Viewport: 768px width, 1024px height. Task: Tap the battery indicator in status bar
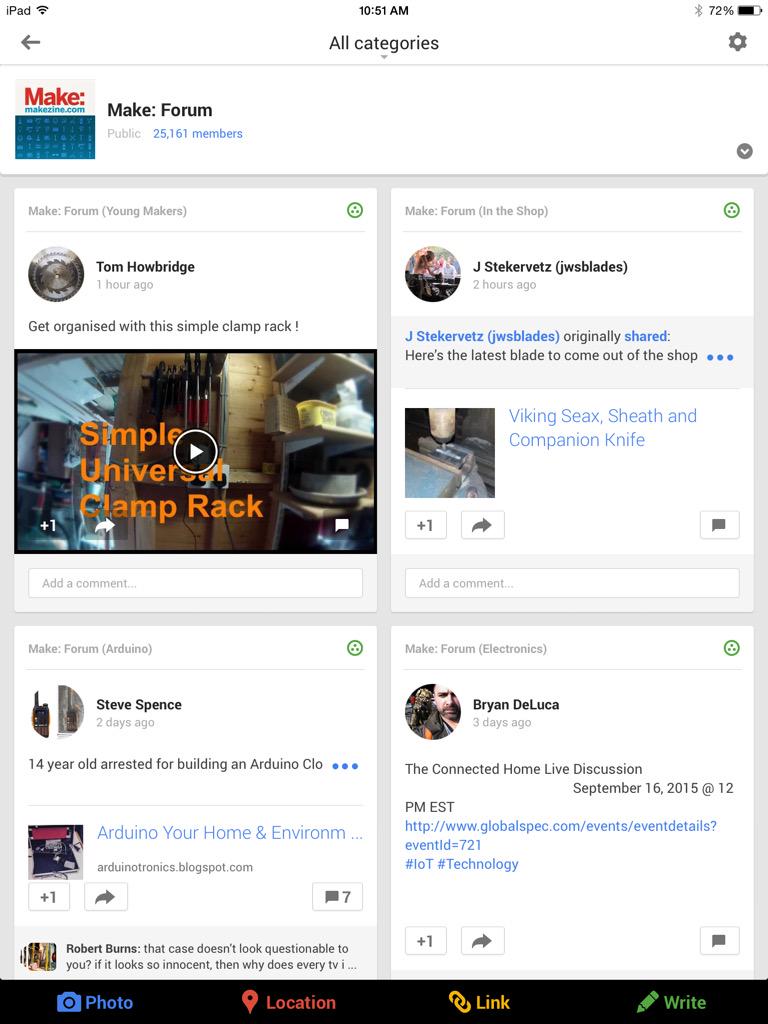tap(749, 10)
